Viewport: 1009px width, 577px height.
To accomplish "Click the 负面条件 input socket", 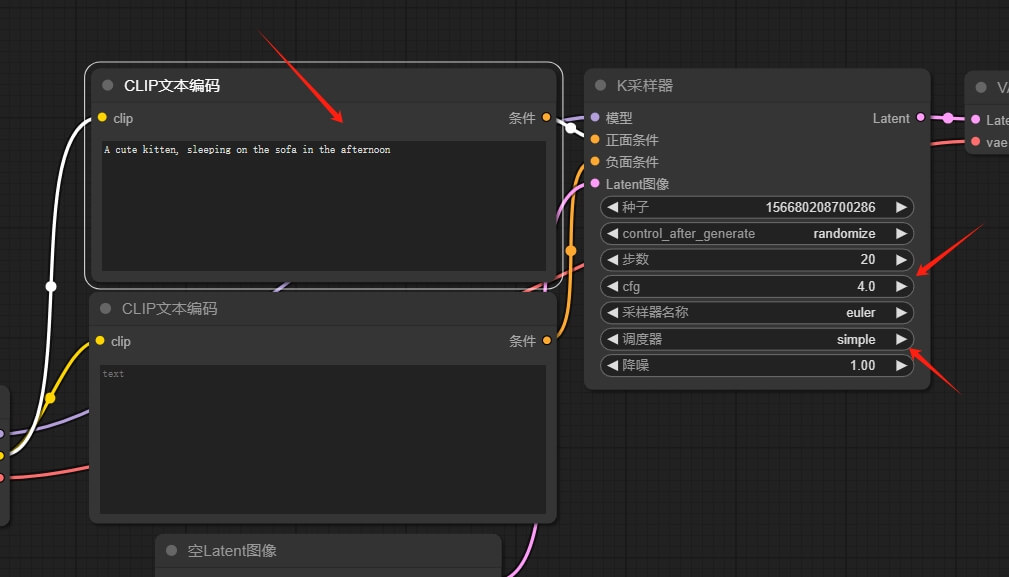I will tap(595, 162).
